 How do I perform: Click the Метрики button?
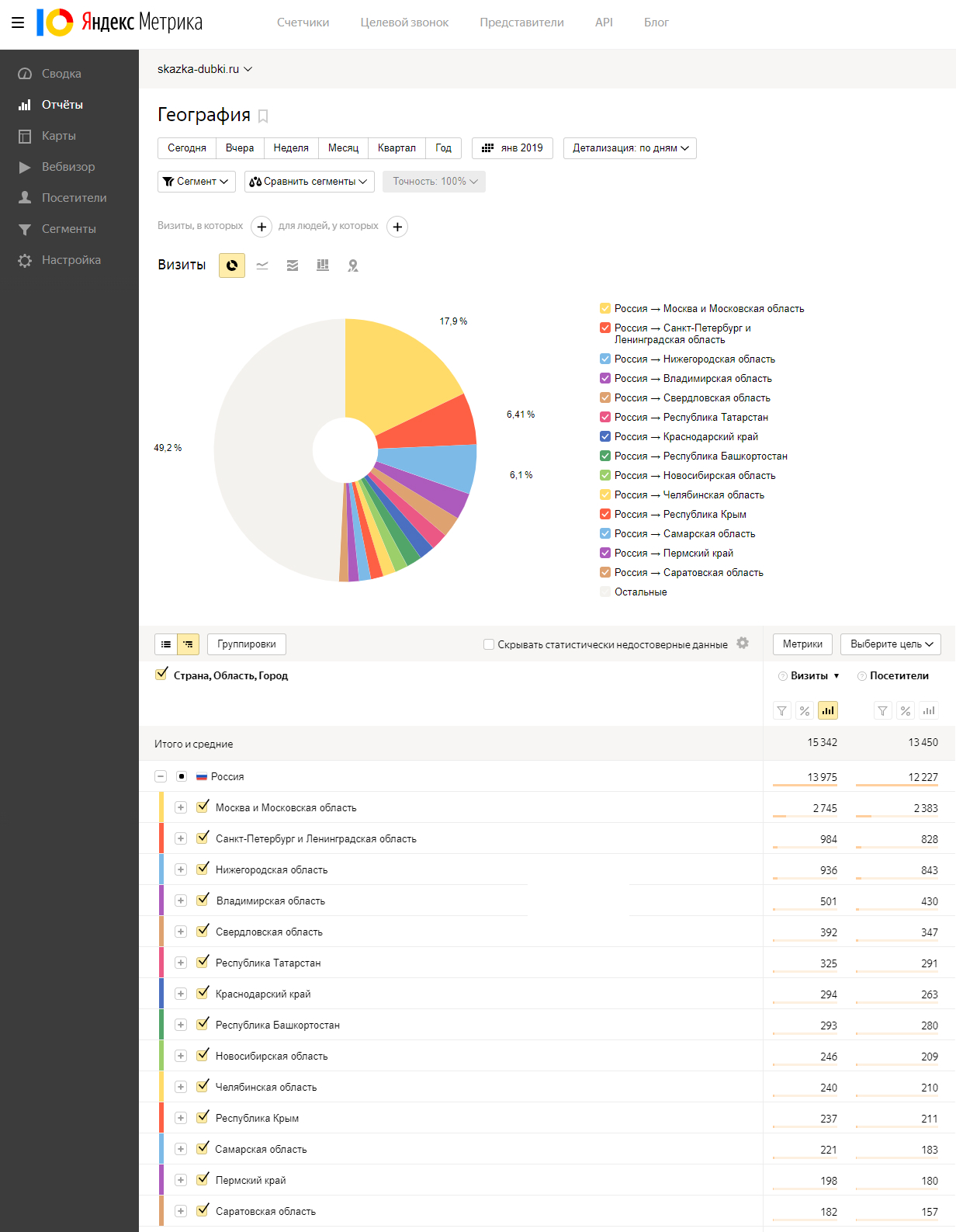[x=802, y=644]
